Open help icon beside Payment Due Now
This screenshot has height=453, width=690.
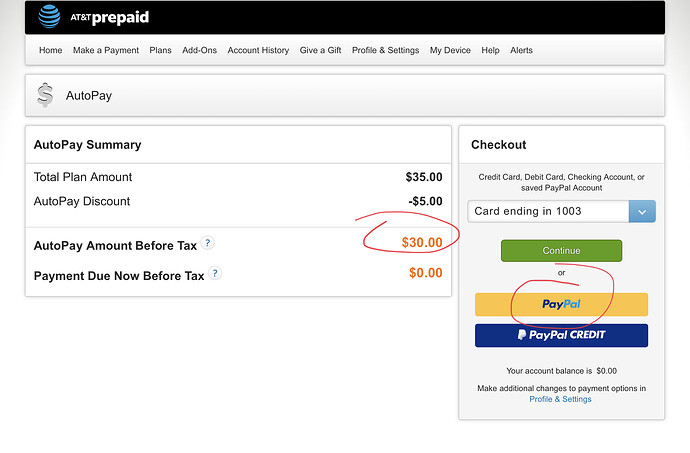(215, 274)
